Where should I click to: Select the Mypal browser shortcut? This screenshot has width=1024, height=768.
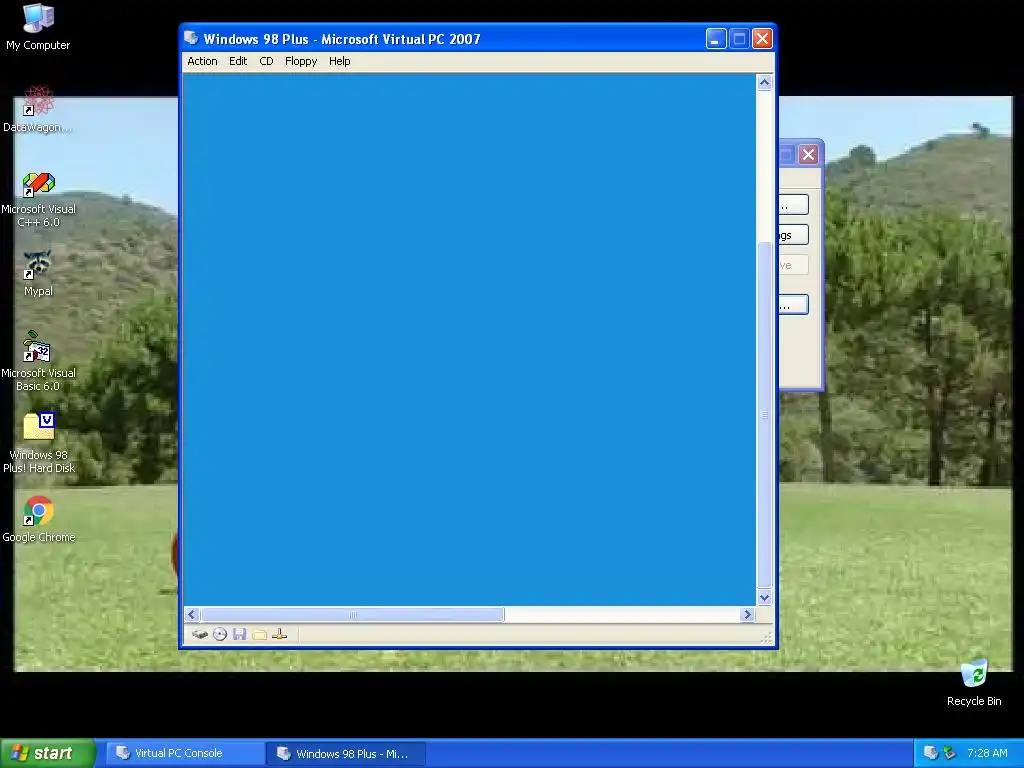pos(38,273)
